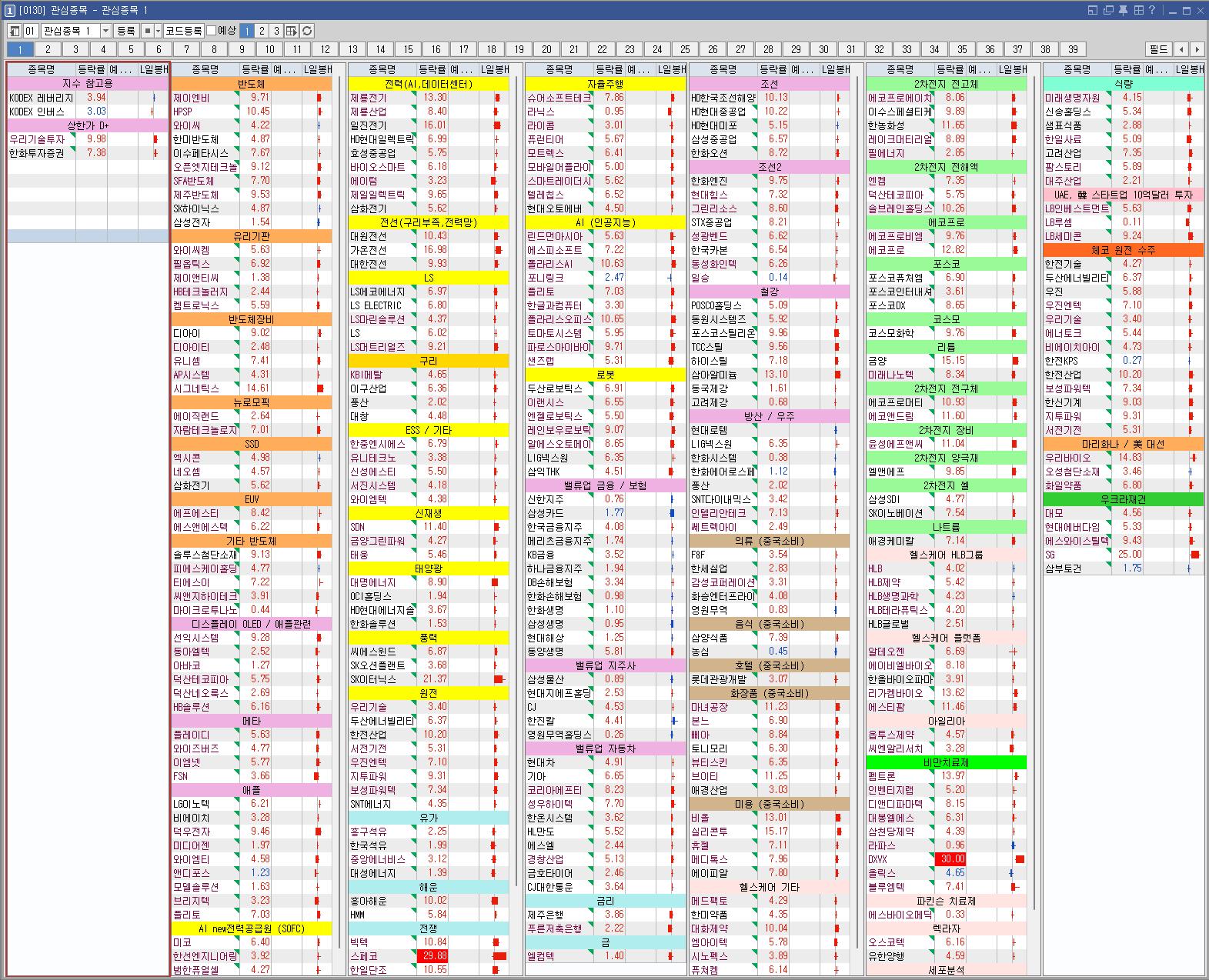This screenshot has height=980, width=1209.
Task: Click the 코드등록 button
Action: (x=184, y=31)
